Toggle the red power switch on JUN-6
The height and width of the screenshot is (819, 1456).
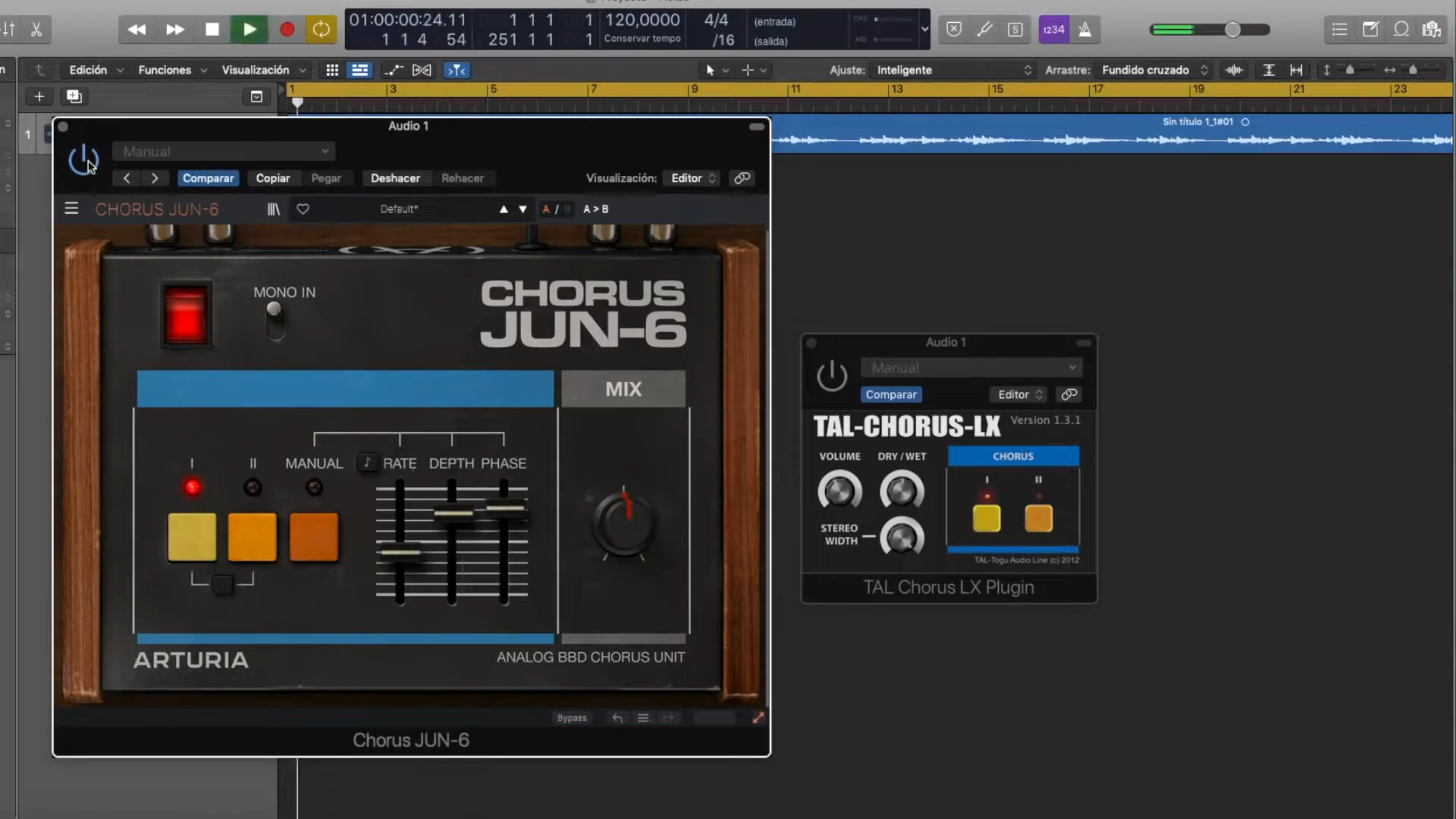pos(185,315)
